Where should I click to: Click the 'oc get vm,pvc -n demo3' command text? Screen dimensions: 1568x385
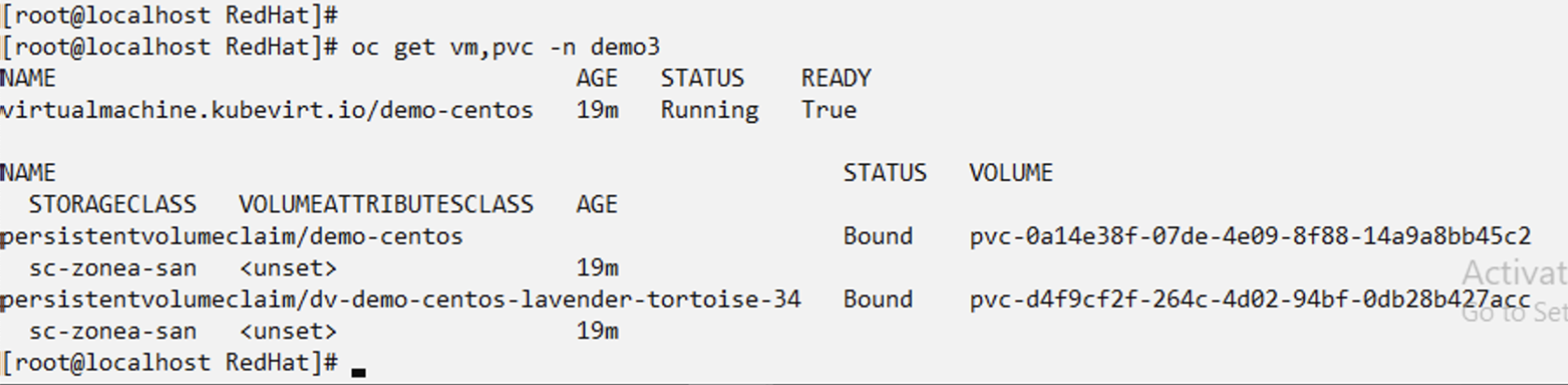tap(505, 47)
